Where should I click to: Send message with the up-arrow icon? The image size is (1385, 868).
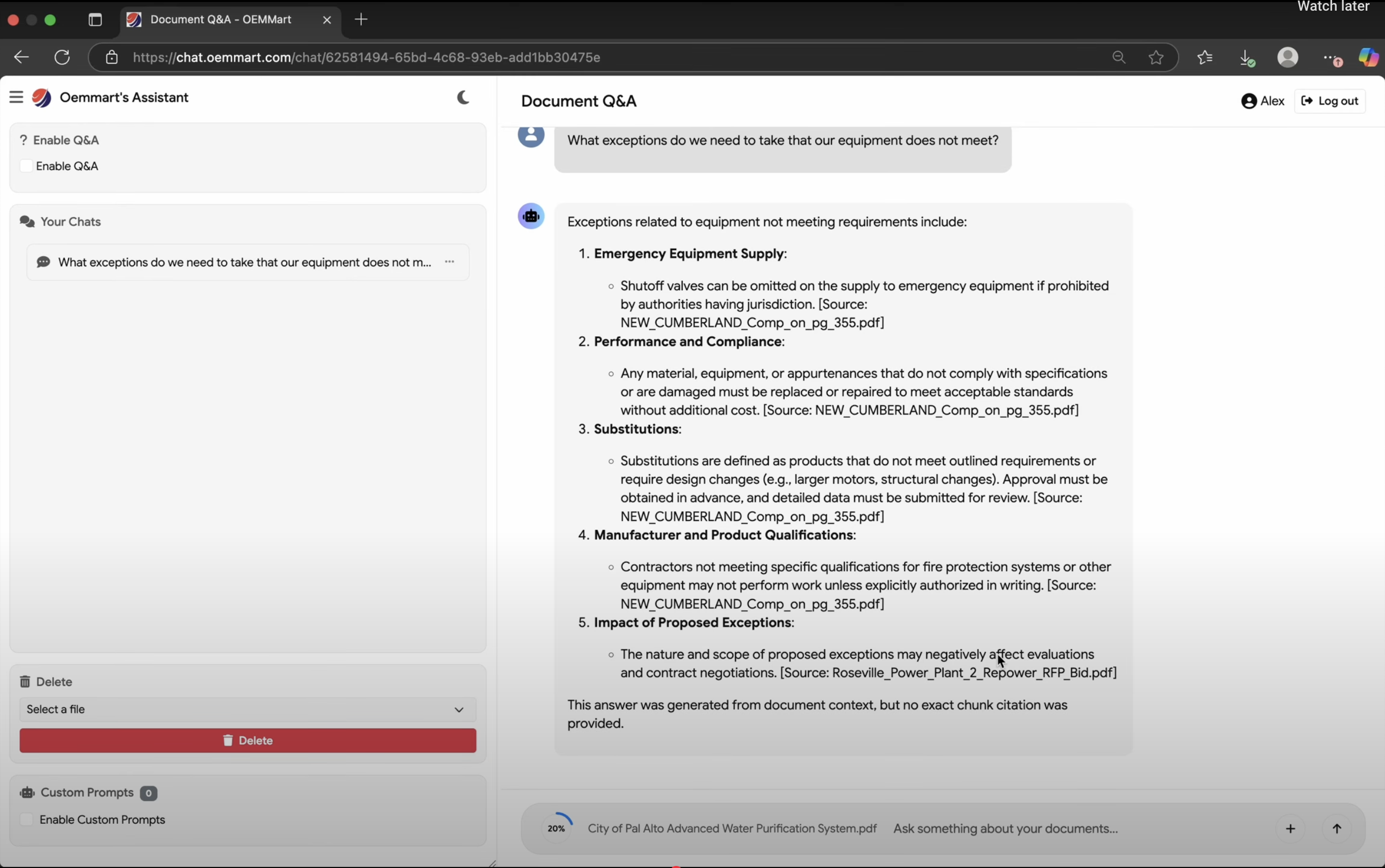[x=1338, y=828]
